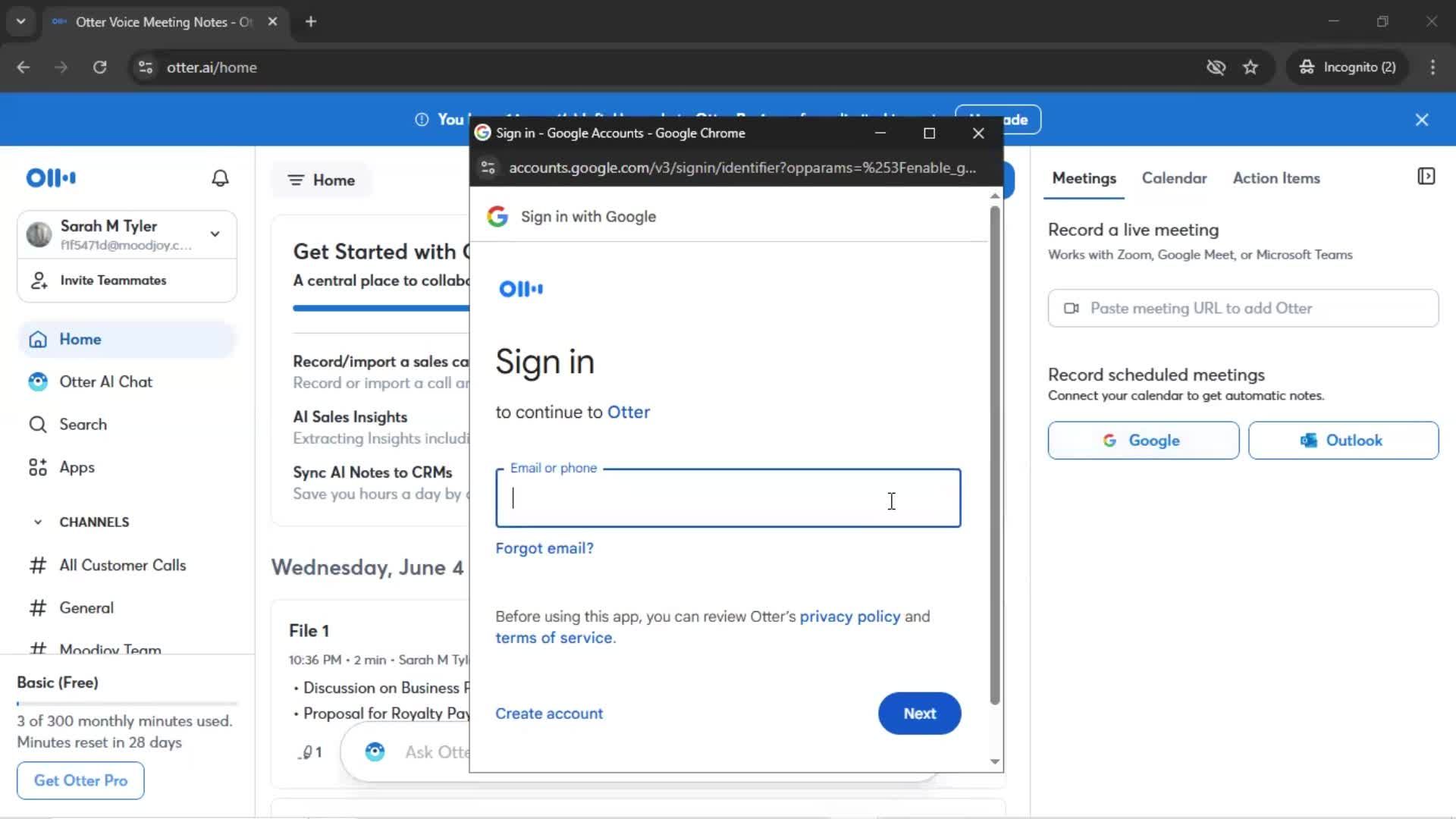Click the monthly minutes usage bar
Screen dimensions: 1456x819
tap(127, 704)
